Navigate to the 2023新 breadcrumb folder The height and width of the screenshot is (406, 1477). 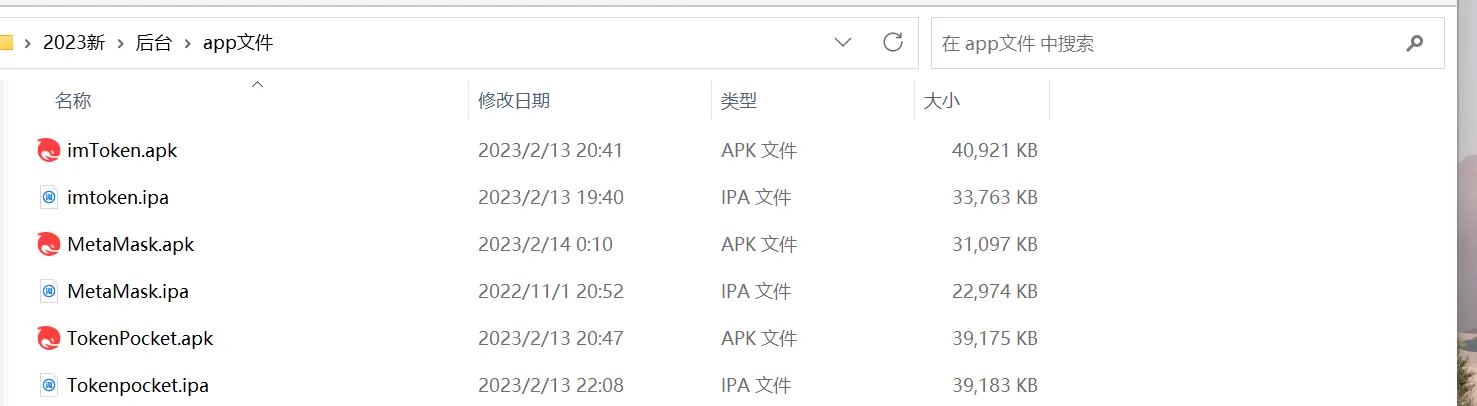click(74, 43)
